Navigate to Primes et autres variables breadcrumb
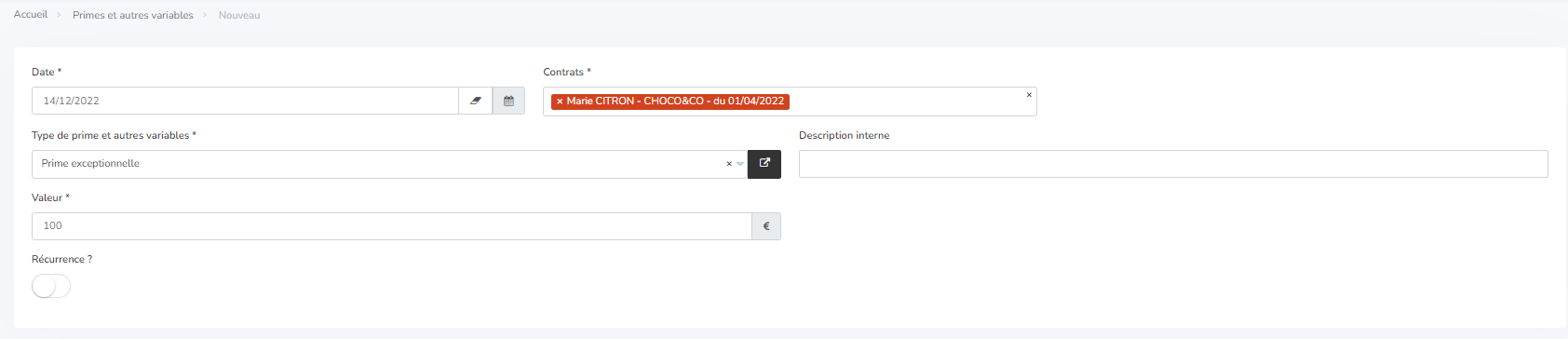1568x339 pixels. [133, 15]
